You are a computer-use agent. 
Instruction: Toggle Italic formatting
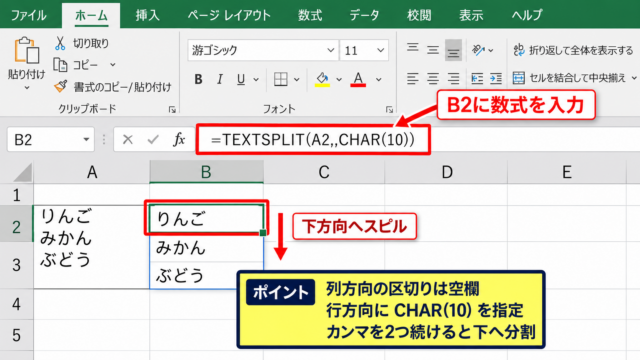pos(220,79)
